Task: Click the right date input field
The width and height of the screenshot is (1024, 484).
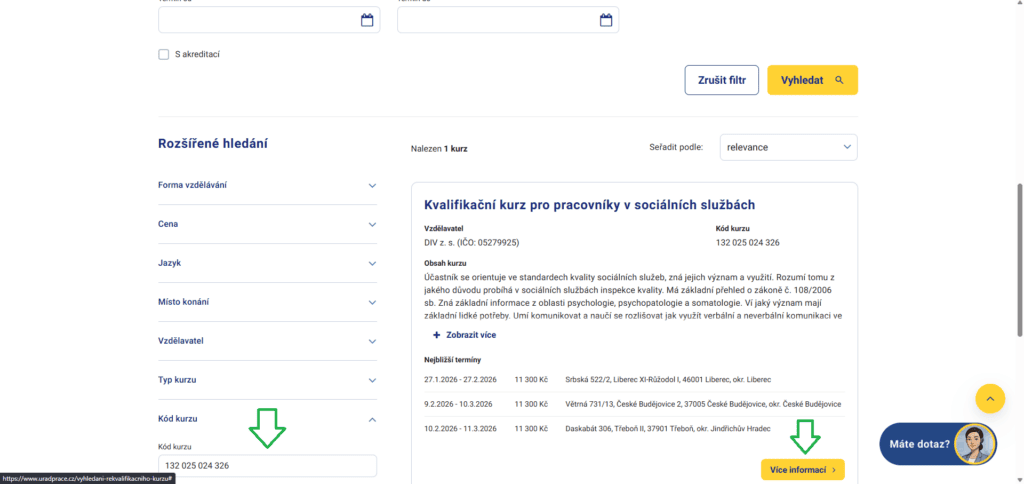Action: (x=508, y=20)
